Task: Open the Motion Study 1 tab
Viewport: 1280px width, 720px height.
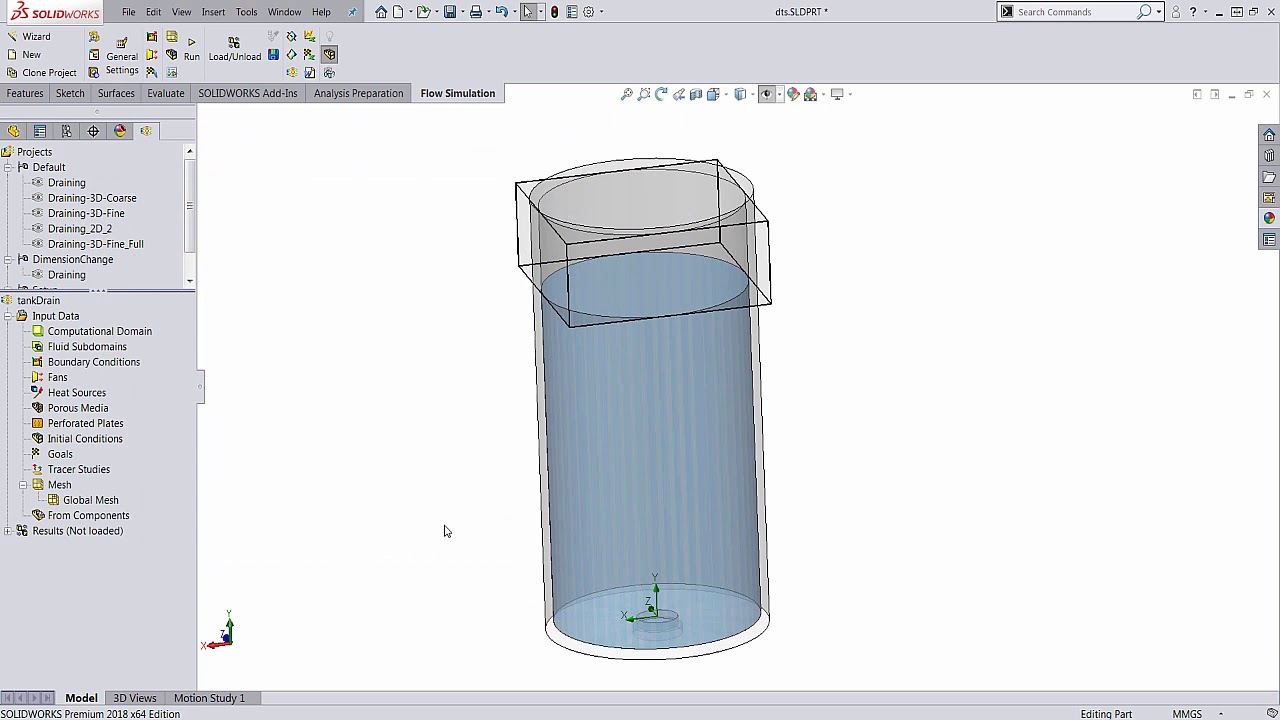Action: coord(209,698)
